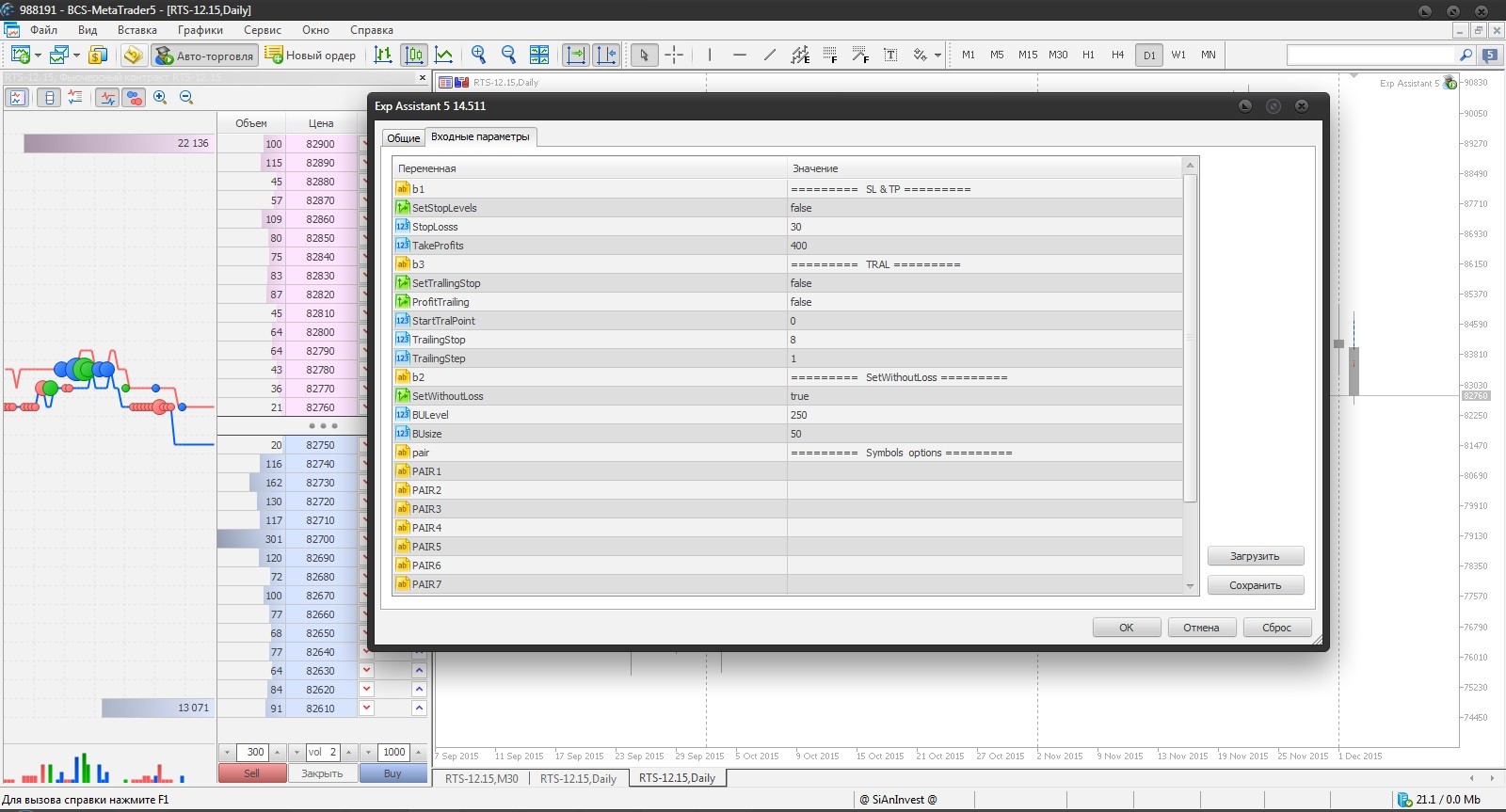1506x812 pixels.
Task: Click the Новый ордер button
Action: coord(311,55)
